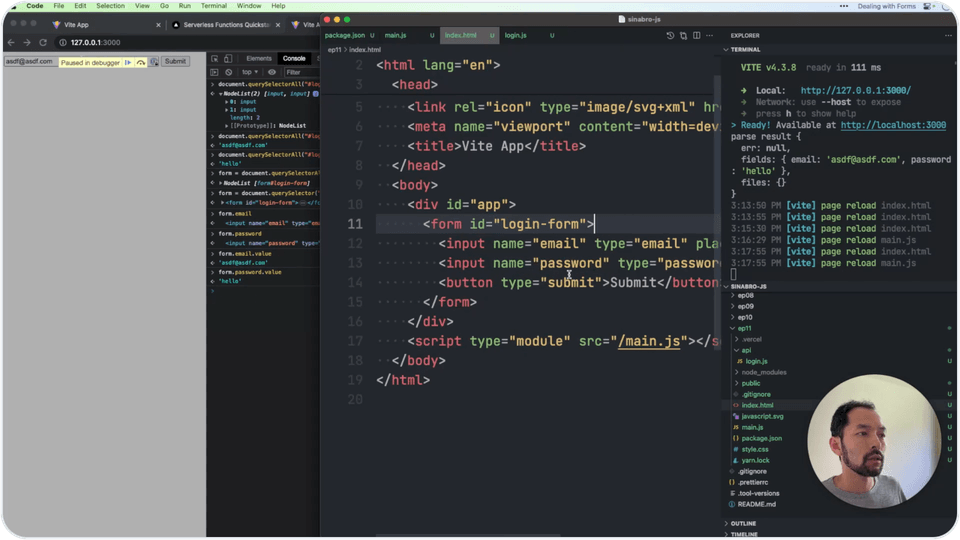Expand the '1: input' NodeList entry
960x540 pixels.
coord(227,110)
